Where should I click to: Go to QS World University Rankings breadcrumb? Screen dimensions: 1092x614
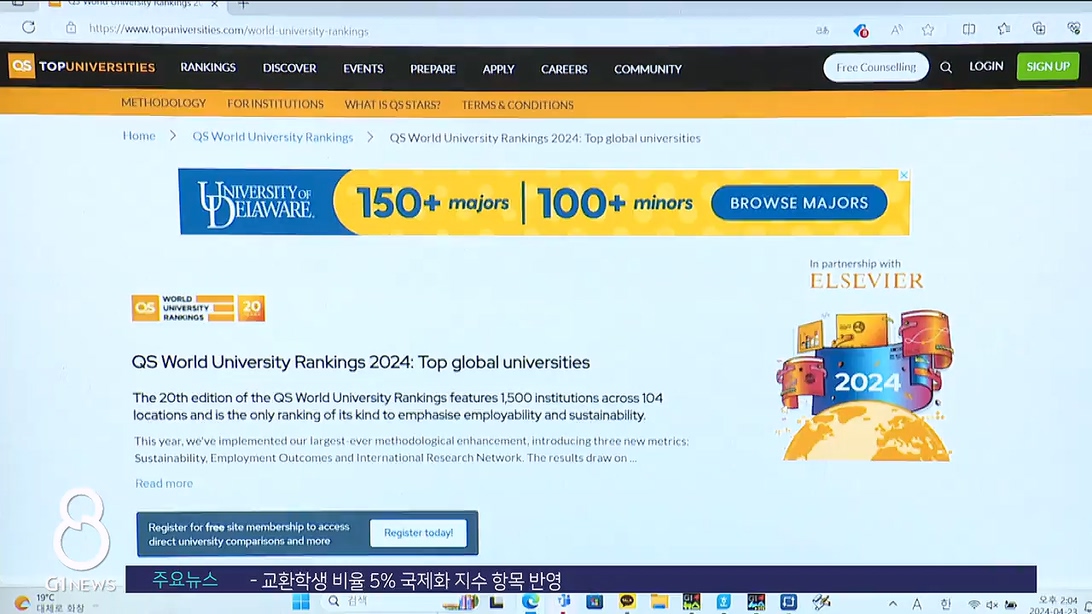[x=272, y=137]
